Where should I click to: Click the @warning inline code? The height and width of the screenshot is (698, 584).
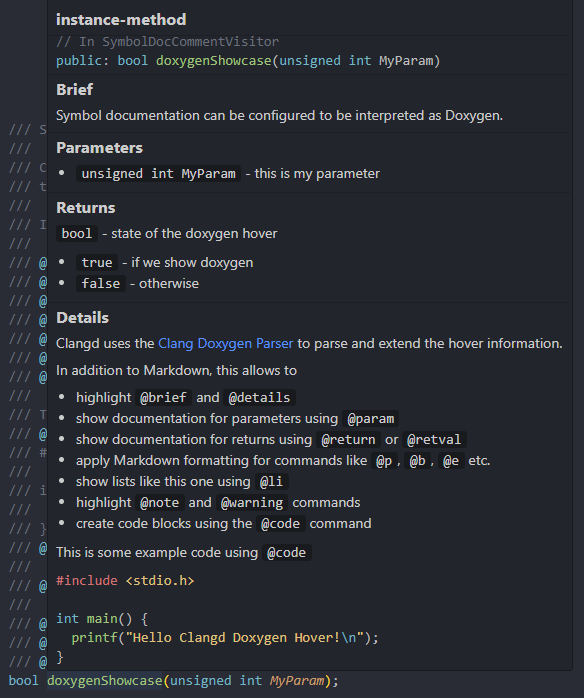tap(252, 502)
